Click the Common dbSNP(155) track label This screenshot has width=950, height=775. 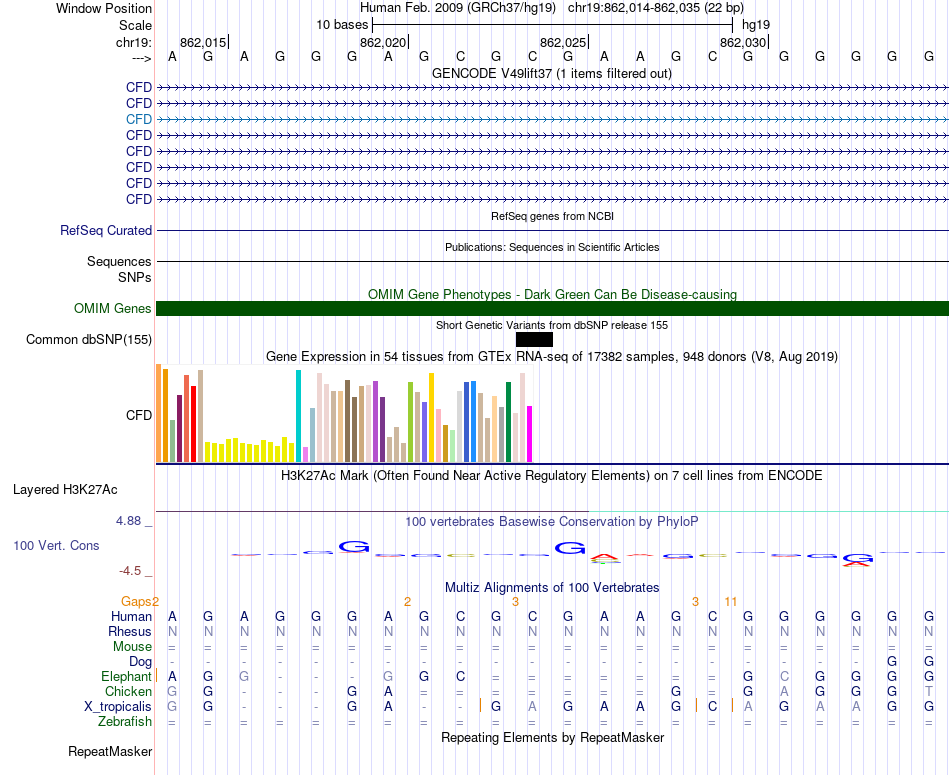click(89, 340)
